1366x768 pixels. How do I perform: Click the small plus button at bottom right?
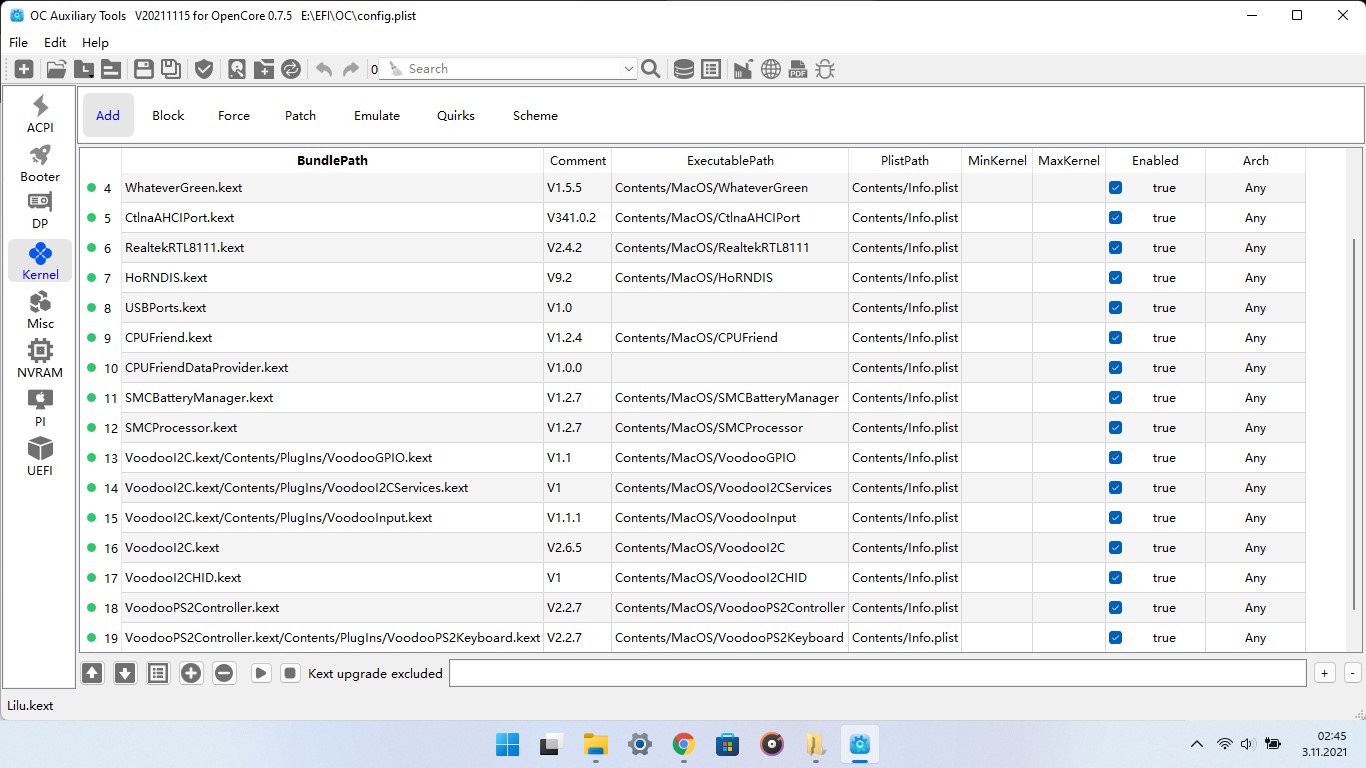pyautogui.click(x=1324, y=673)
